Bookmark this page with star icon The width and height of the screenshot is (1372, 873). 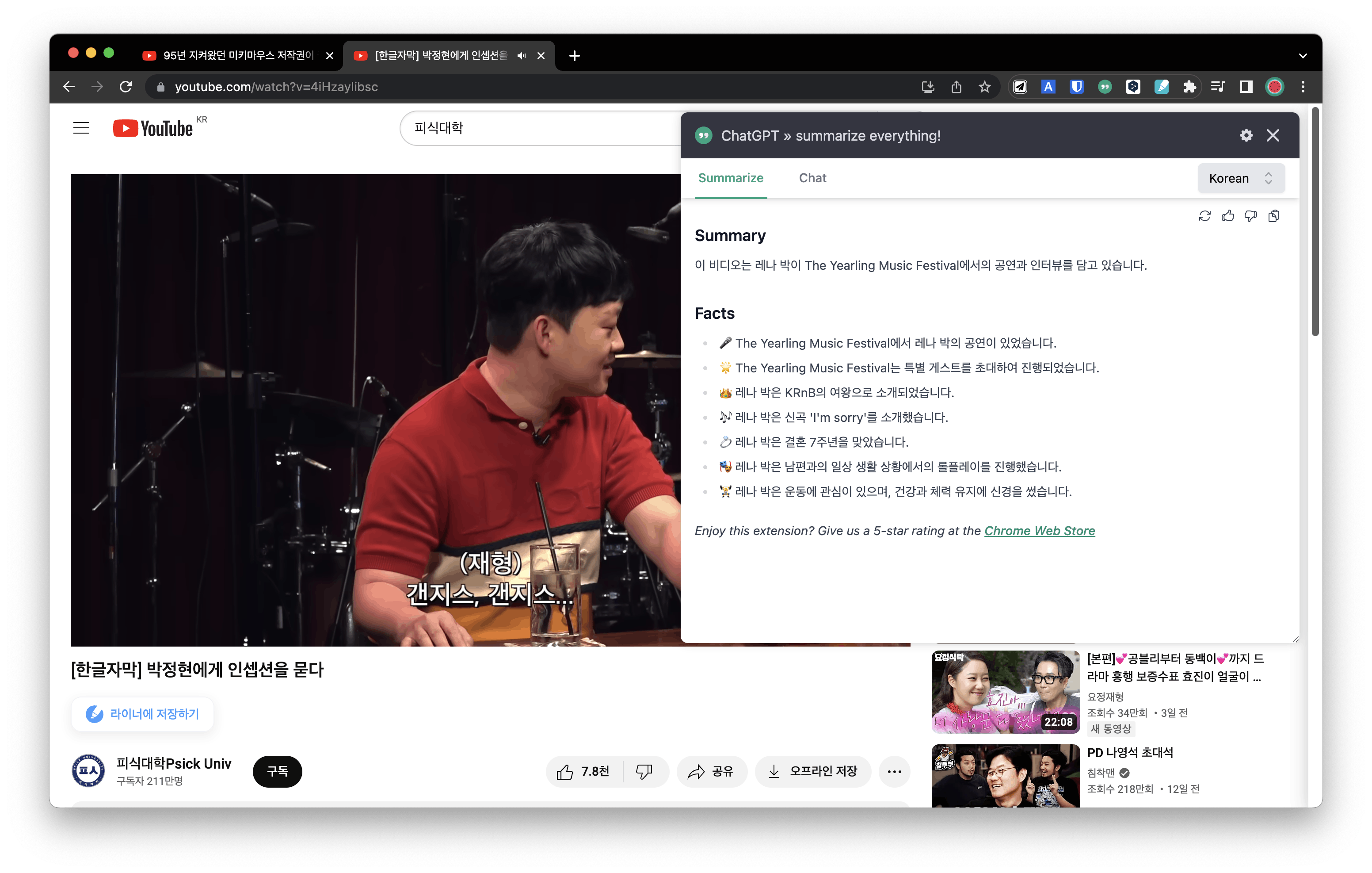tap(984, 87)
